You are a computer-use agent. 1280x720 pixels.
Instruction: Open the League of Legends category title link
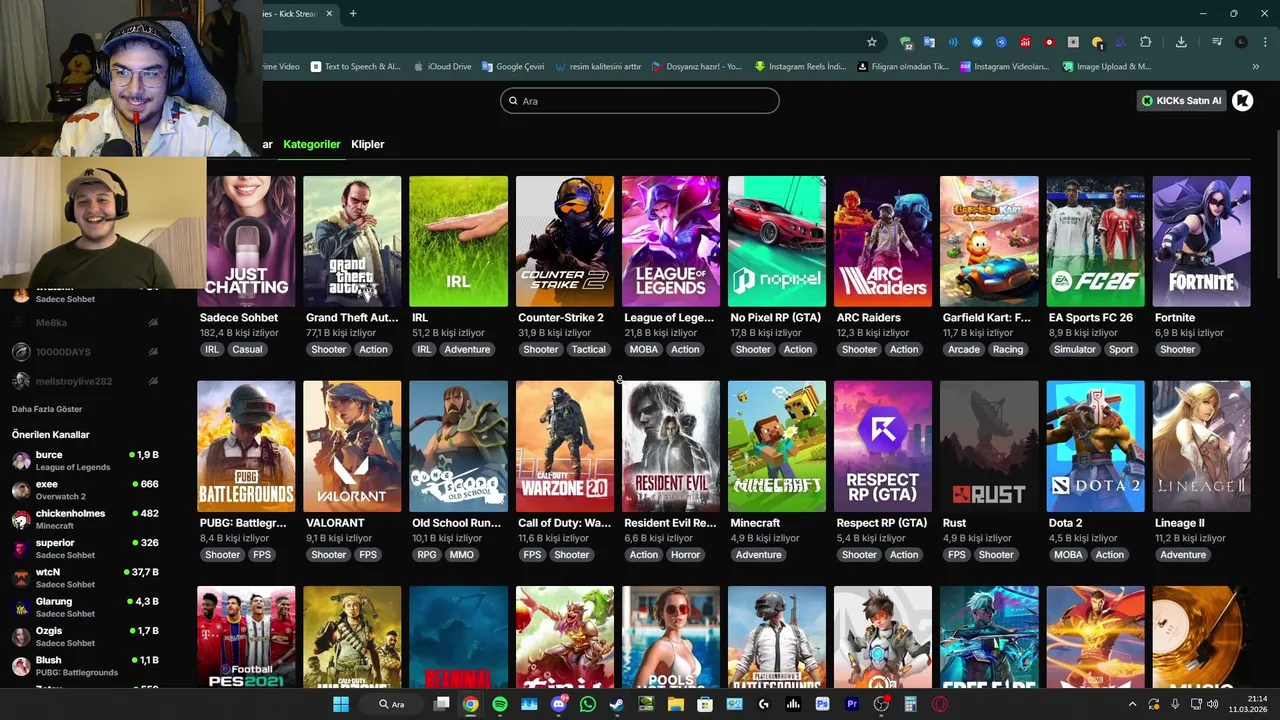(x=669, y=318)
